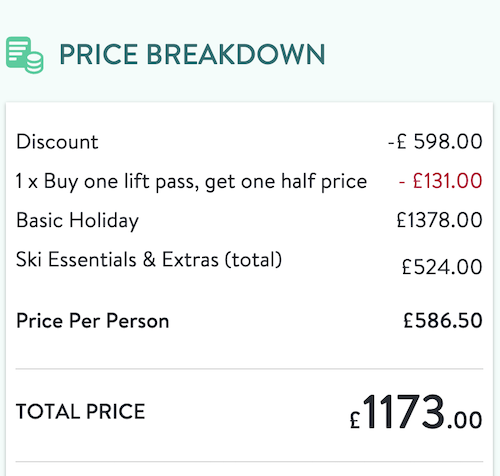The height and width of the screenshot is (476, 500).
Task: Click the TOTAL PRICE label
Action: pyautogui.click(x=80, y=411)
